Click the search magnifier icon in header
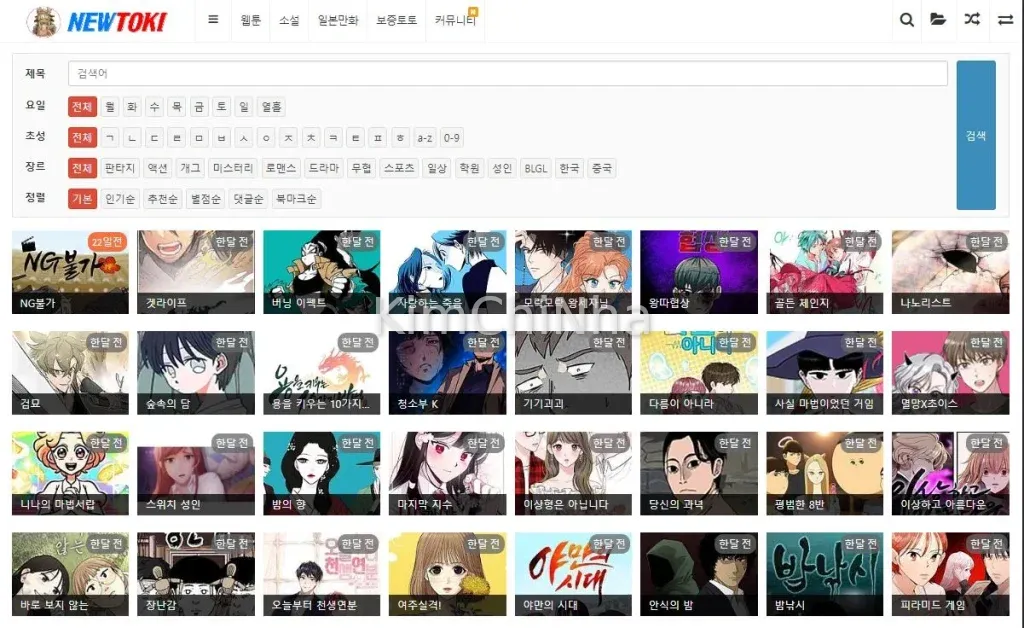Image resolution: width=1024 pixels, height=628 pixels. (x=907, y=20)
